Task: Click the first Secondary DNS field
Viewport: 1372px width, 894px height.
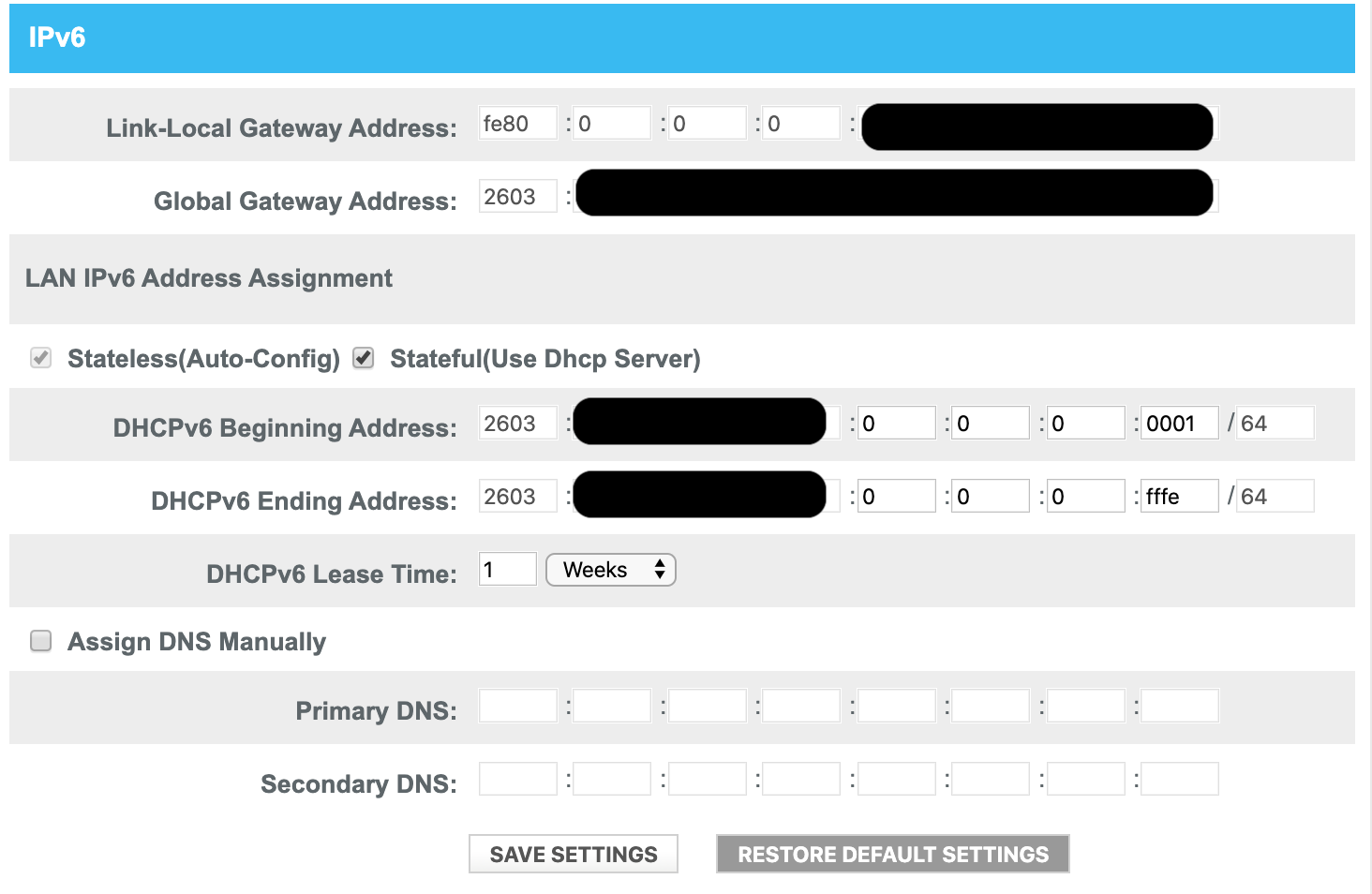Action: click(517, 779)
